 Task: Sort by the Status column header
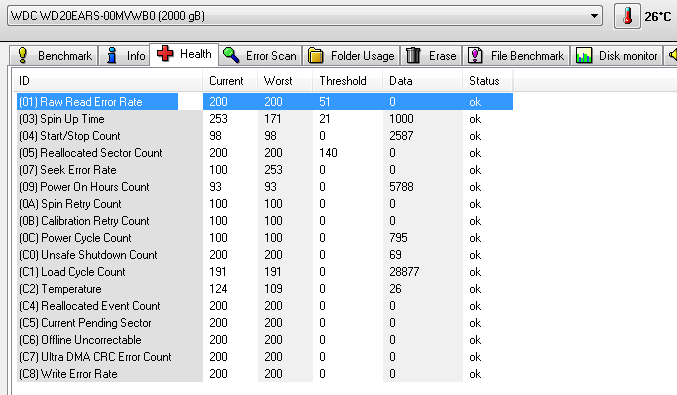487,81
